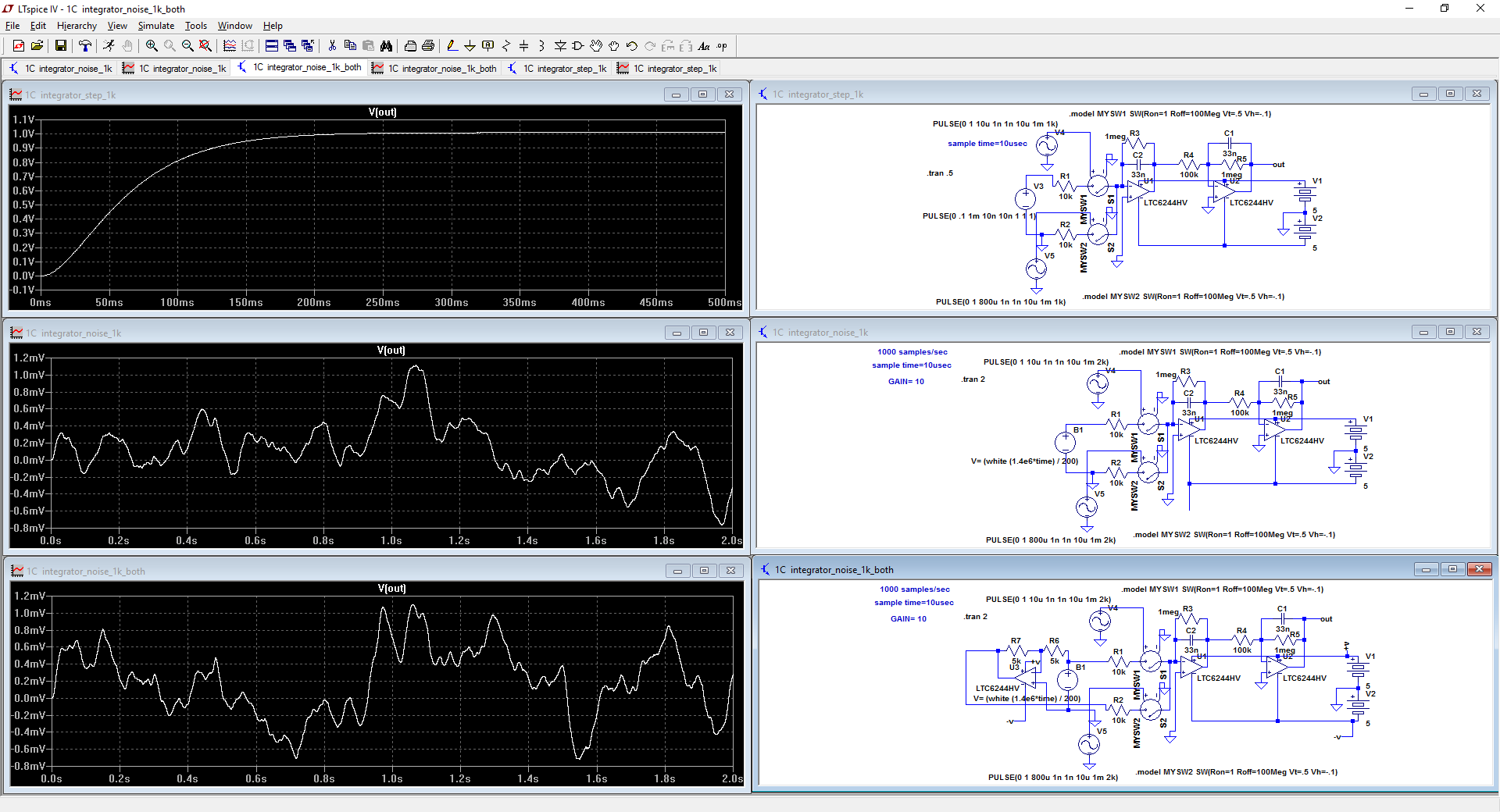1500x812 pixels.
Task: Click the Run simulation icon
Action: tap(109, 46)
